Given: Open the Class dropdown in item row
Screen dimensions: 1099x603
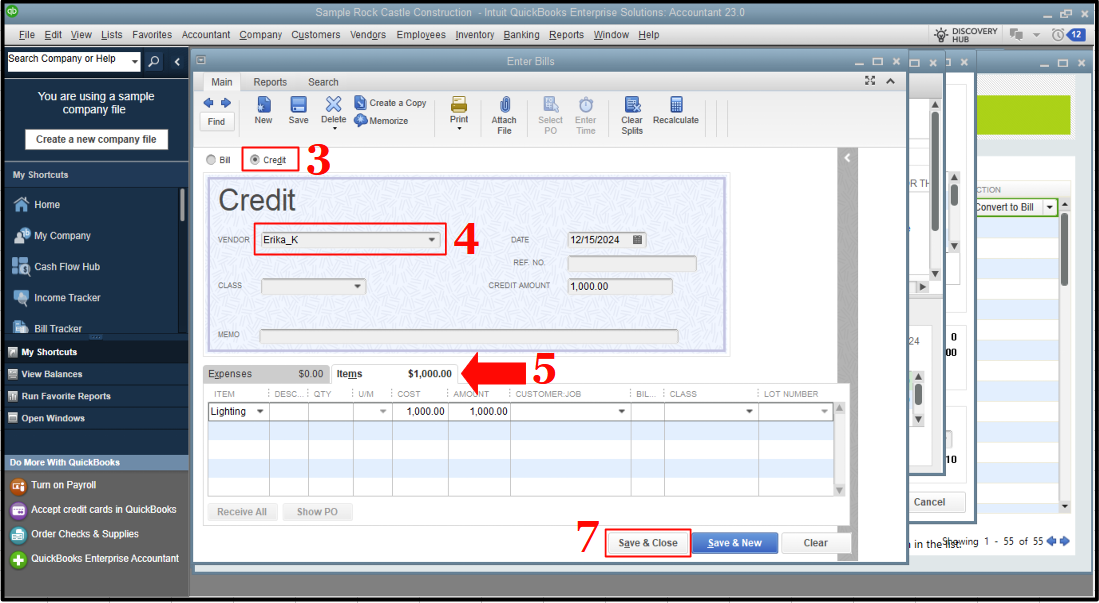Looking at the screenshot, I should (749, 412).
